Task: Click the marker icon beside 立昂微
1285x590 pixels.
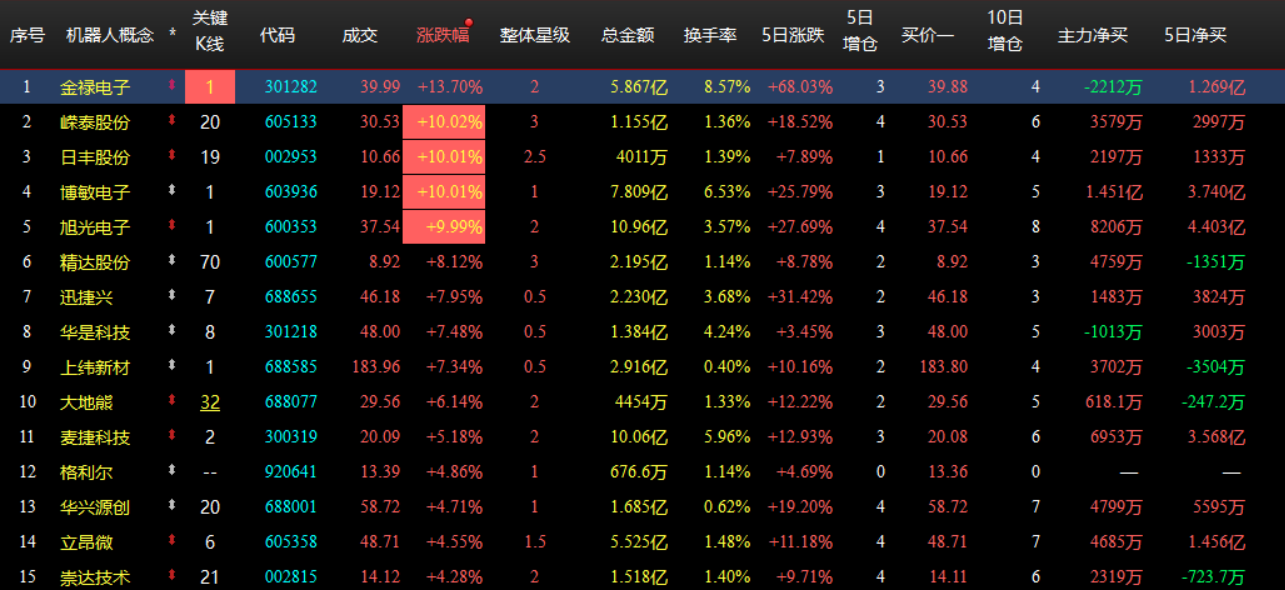Action: 172,541
